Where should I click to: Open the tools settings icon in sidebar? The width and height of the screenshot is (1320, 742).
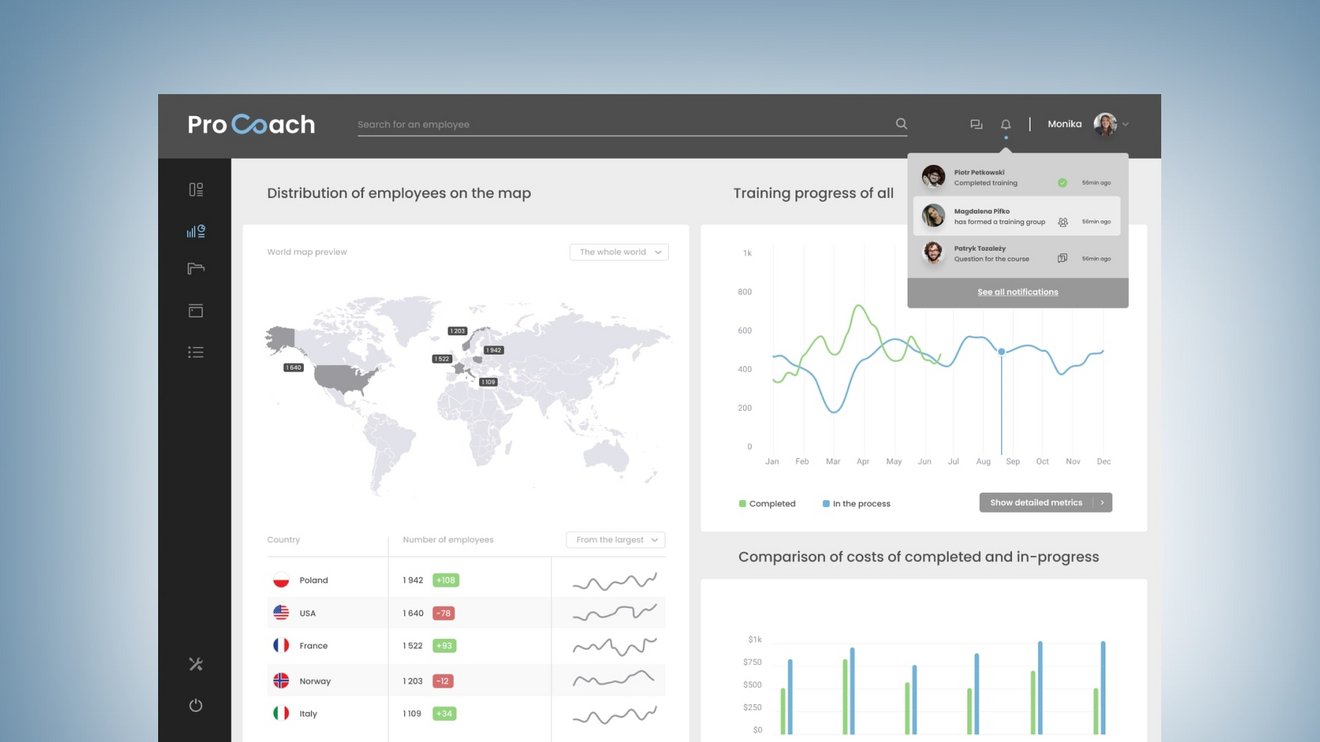pyautogui.click(x=196, y=664)
